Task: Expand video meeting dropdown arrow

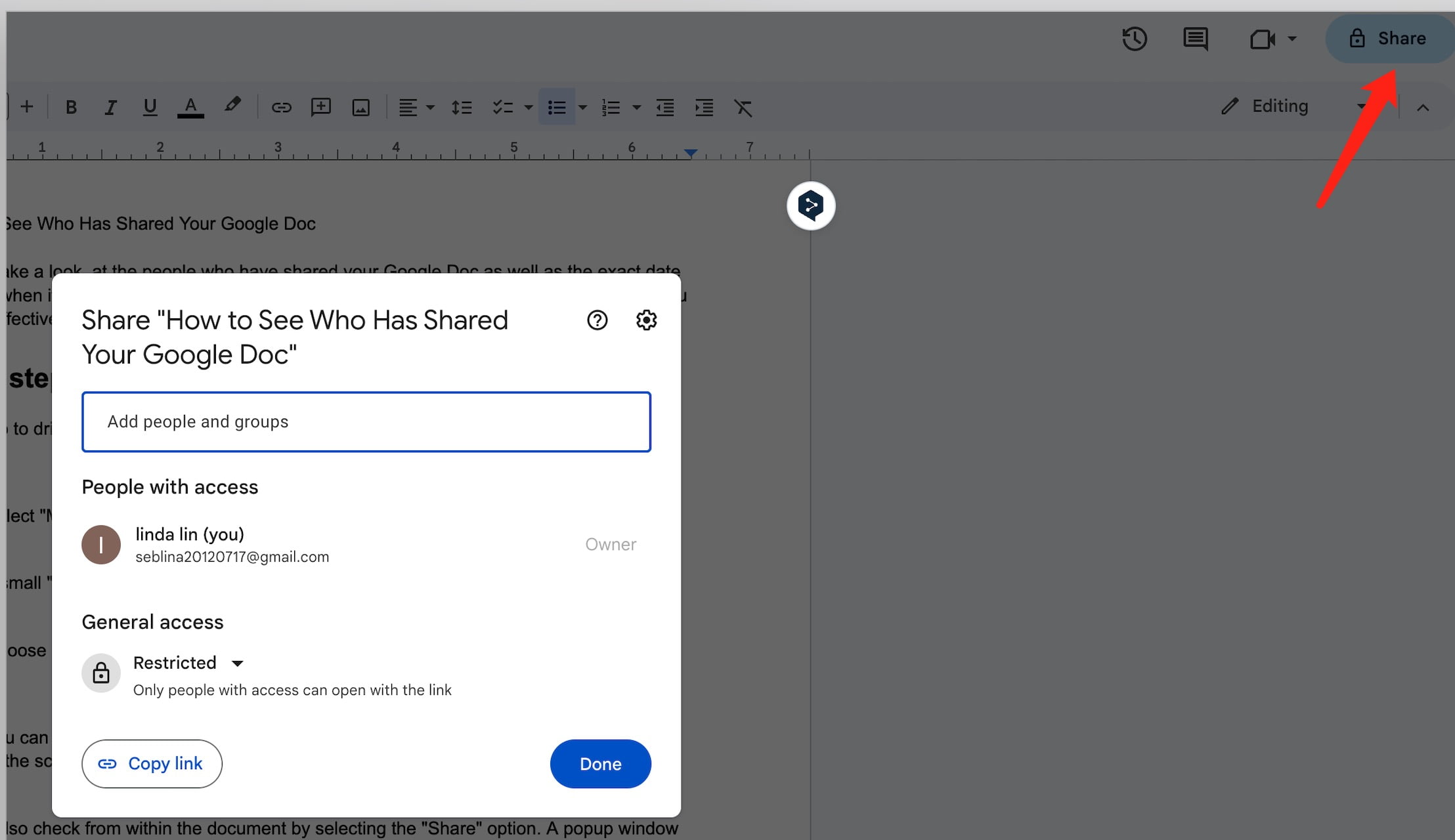Action: 1292,39
